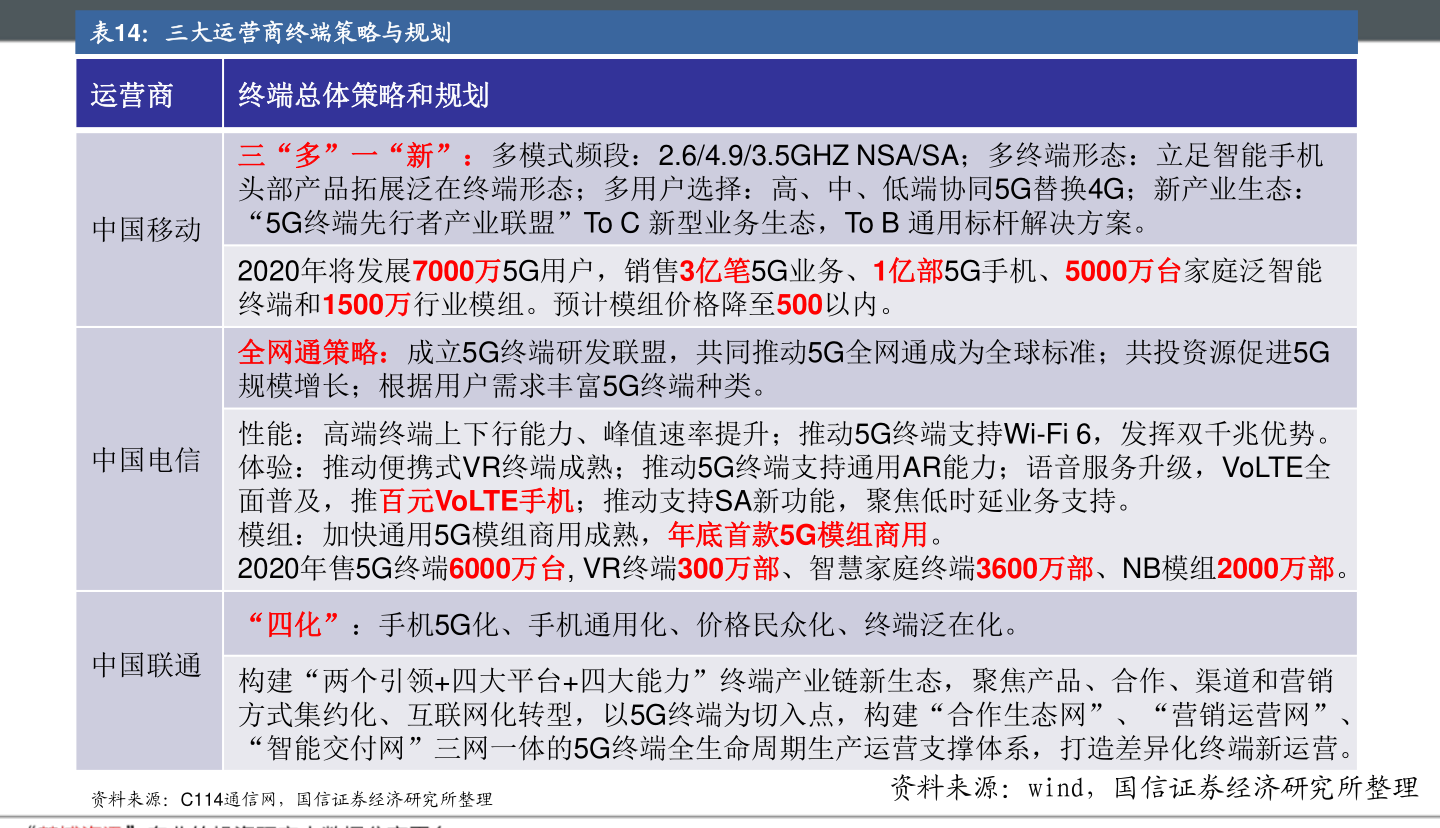Screen dimensions: 1440x828
Task: Click the red 3亿笔 figure
Action: (714, 272)
